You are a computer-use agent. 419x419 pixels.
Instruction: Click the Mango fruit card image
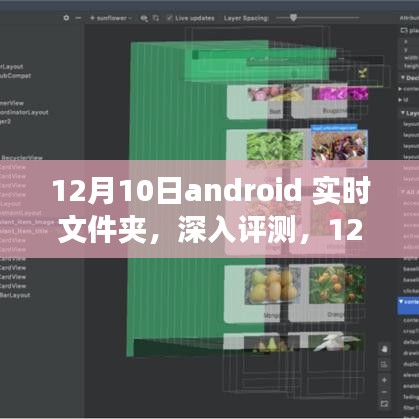273,286
